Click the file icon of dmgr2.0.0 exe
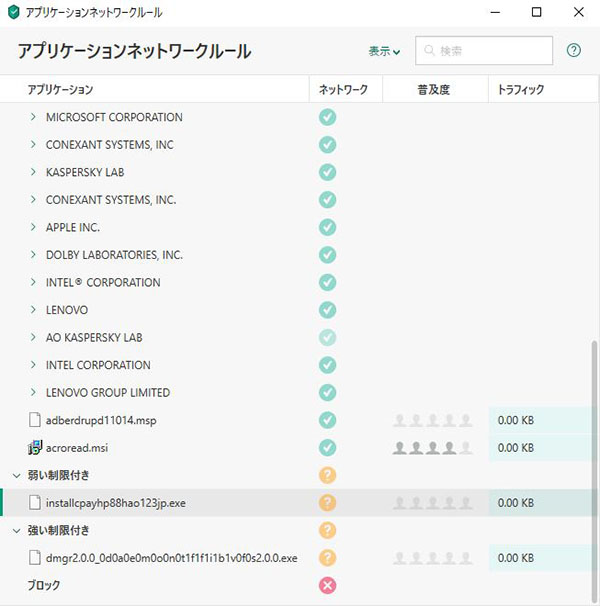 tap(35, 558)
